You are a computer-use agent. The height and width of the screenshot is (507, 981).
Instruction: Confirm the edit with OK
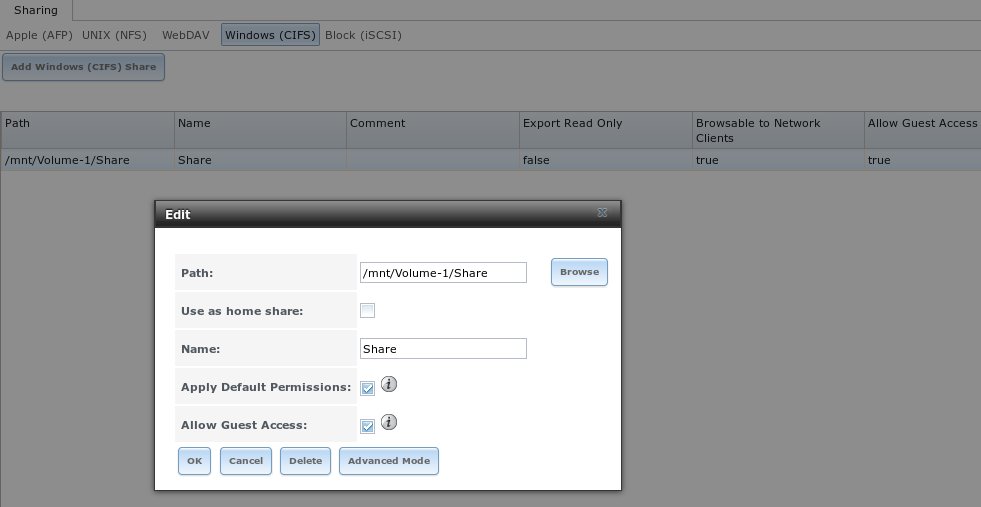[x=194, y=461]
